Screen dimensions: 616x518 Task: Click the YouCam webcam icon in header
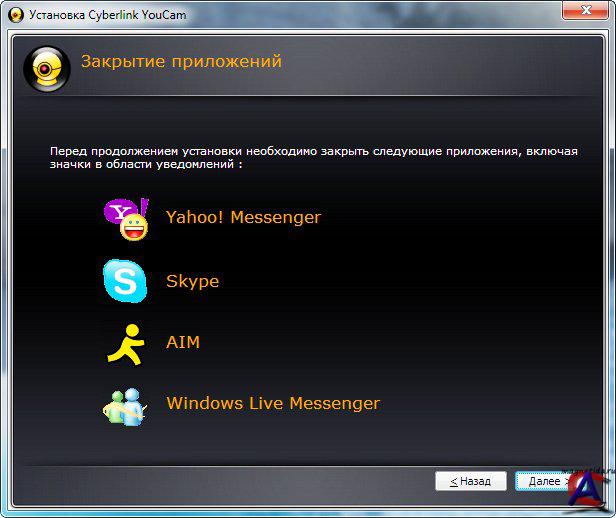point(46,68)
